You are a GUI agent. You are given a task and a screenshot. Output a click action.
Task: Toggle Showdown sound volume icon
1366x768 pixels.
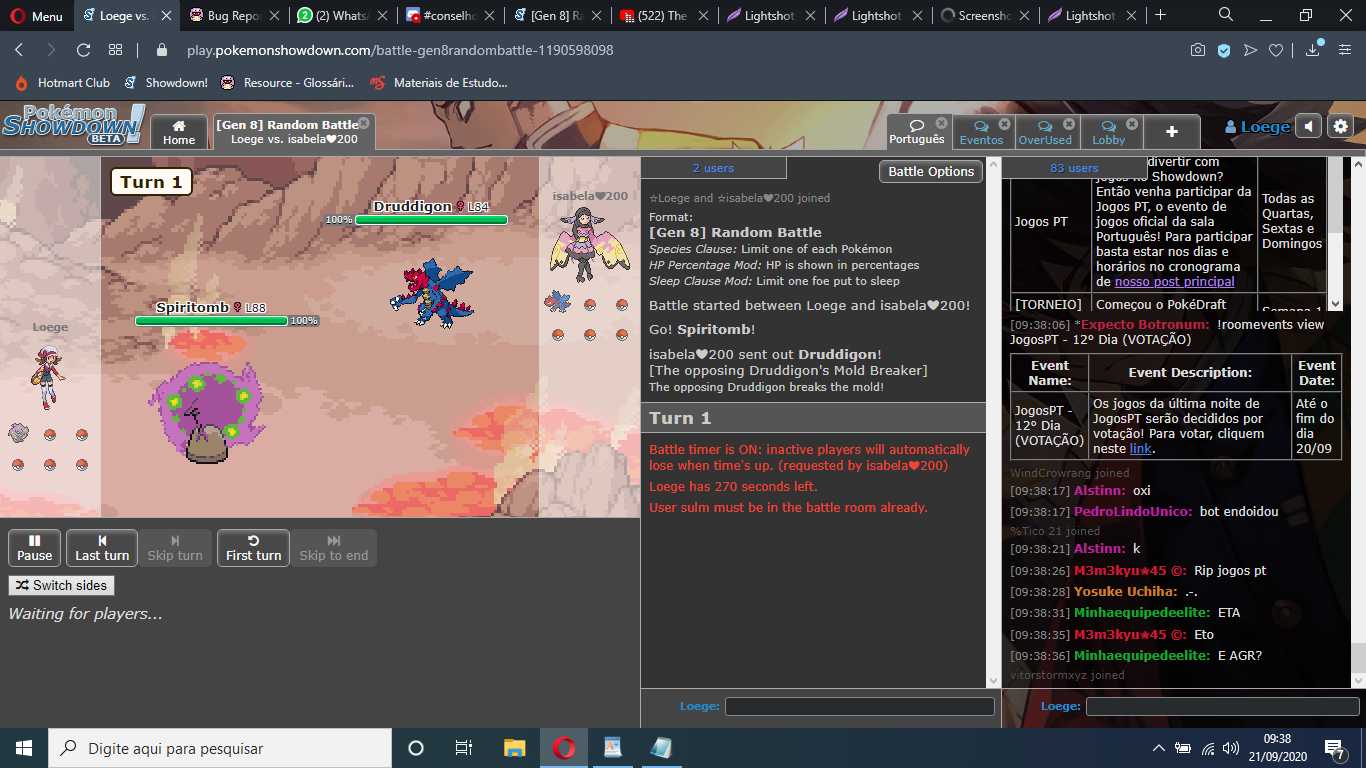coord(1309,126)
